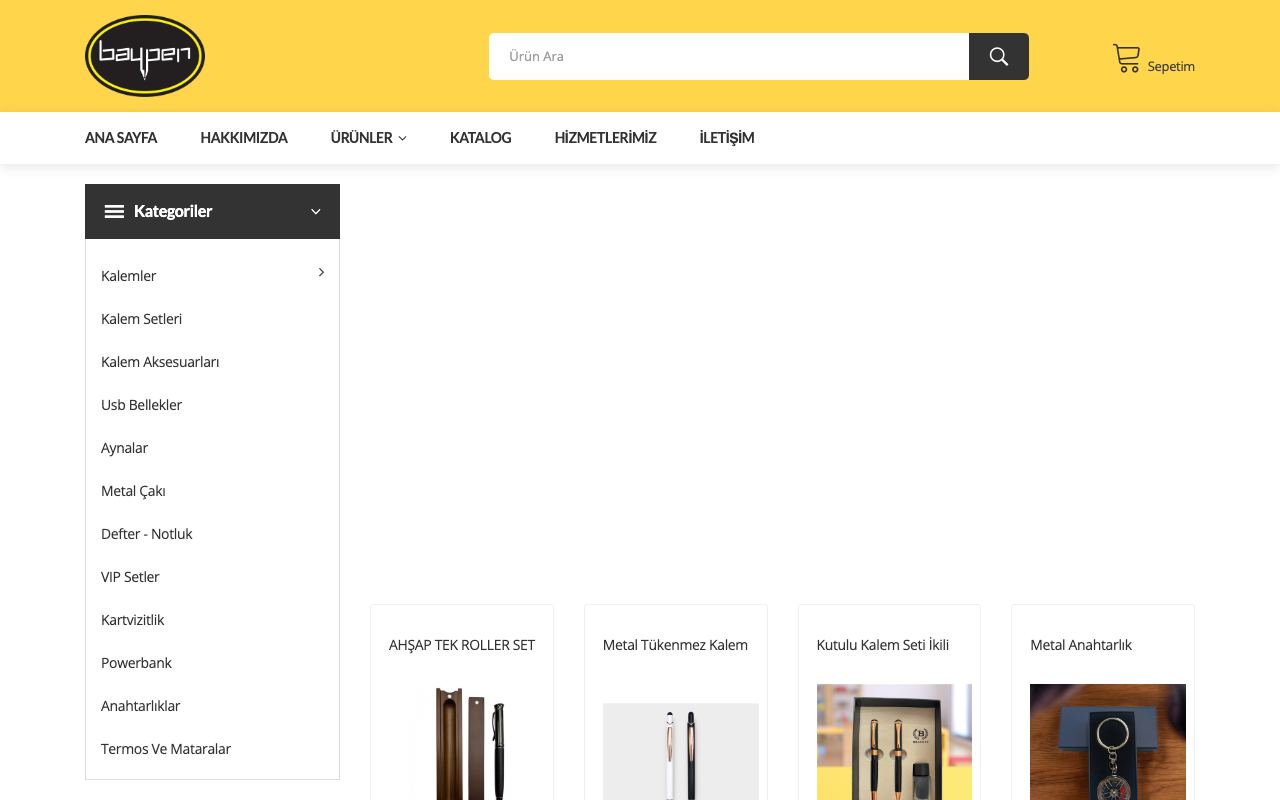This screenshot has height=800, width=1280.
Task: Open the Ürünler dropdown menu
Action: (368, 138)
